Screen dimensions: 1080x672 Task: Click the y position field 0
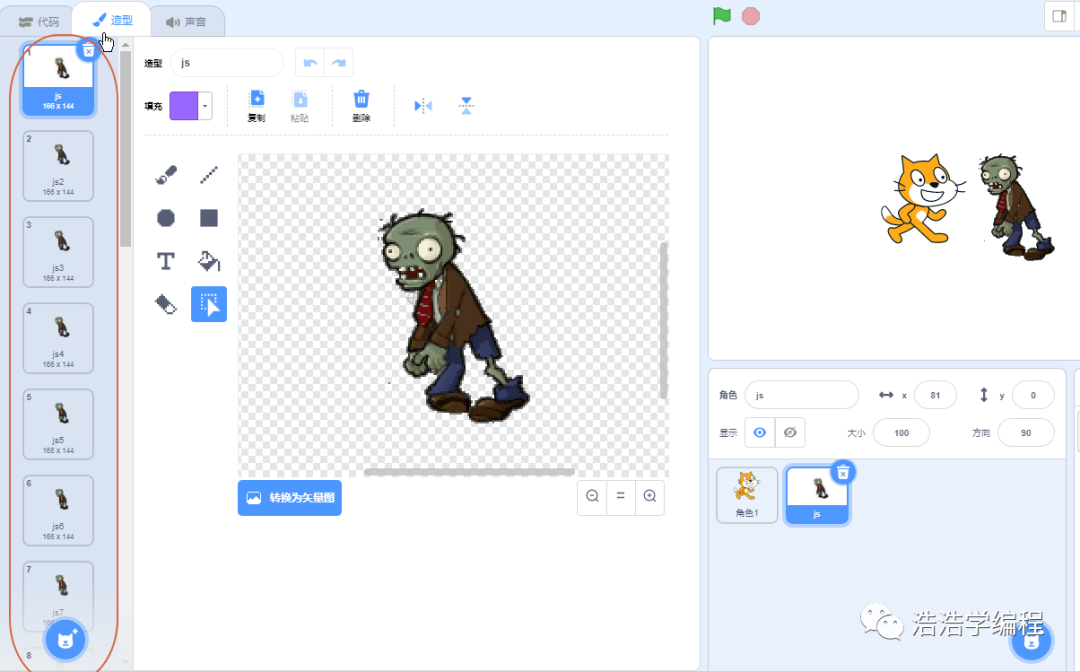pyautogui.click(x=1032, y=395)
